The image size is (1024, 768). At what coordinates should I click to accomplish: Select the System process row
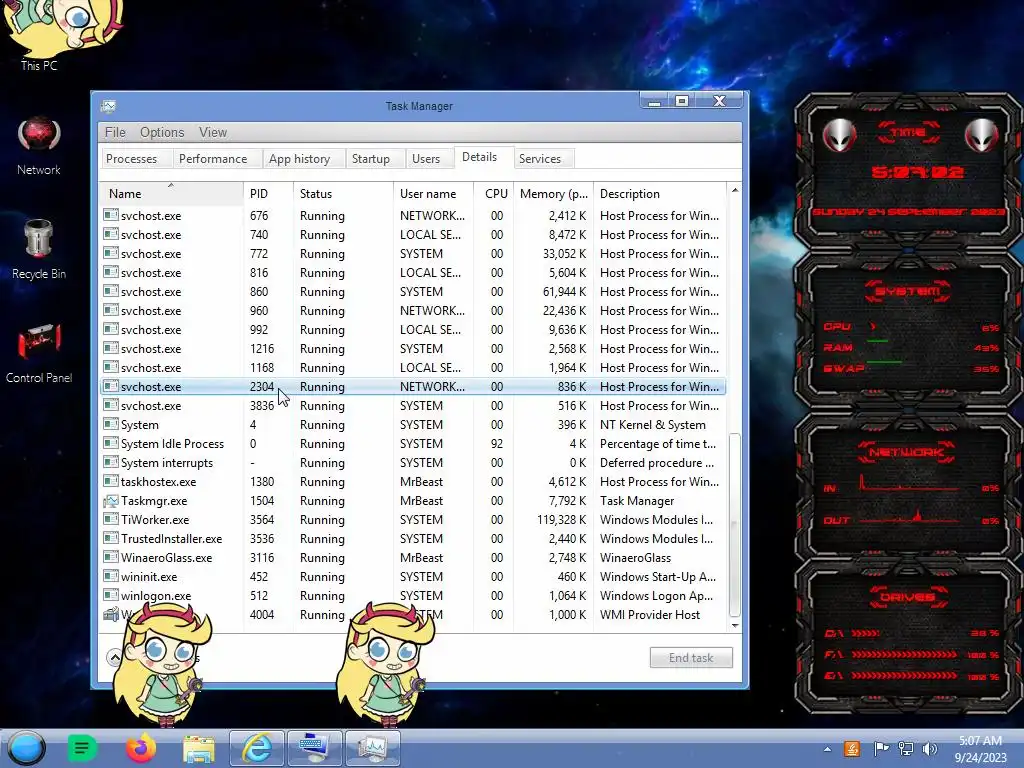pos(413,424)
